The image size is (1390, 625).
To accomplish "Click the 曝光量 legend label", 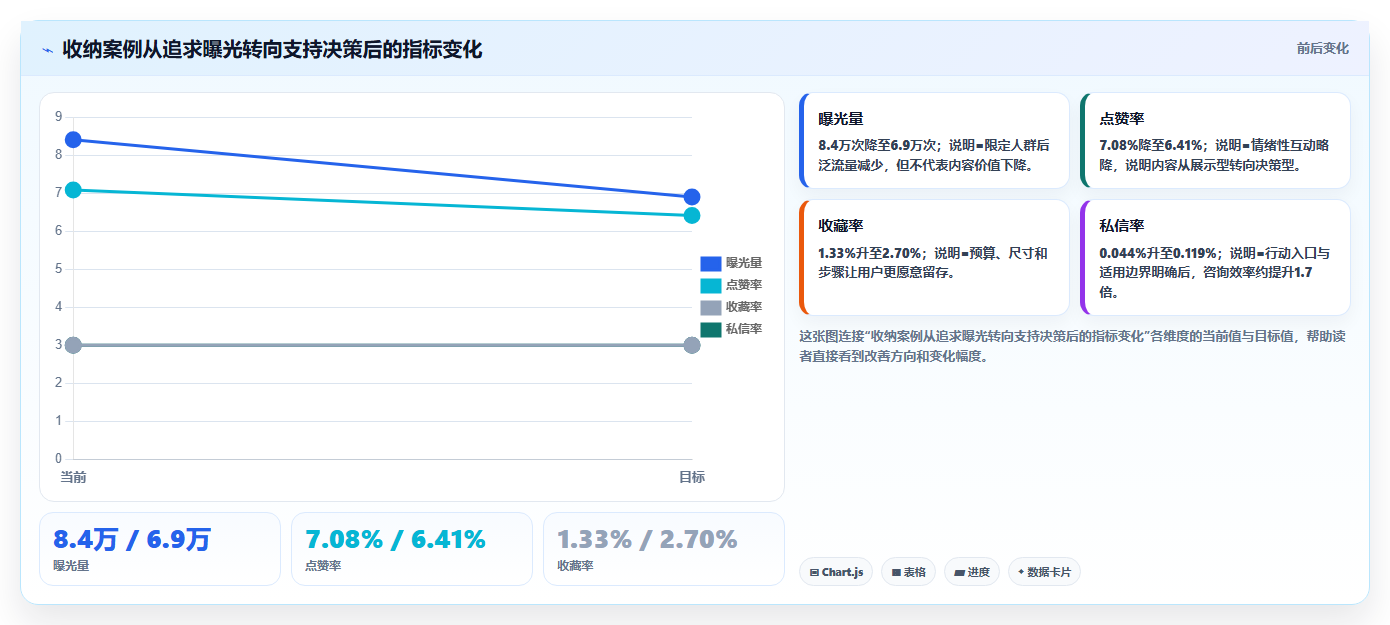I will (x=744, y=263).
